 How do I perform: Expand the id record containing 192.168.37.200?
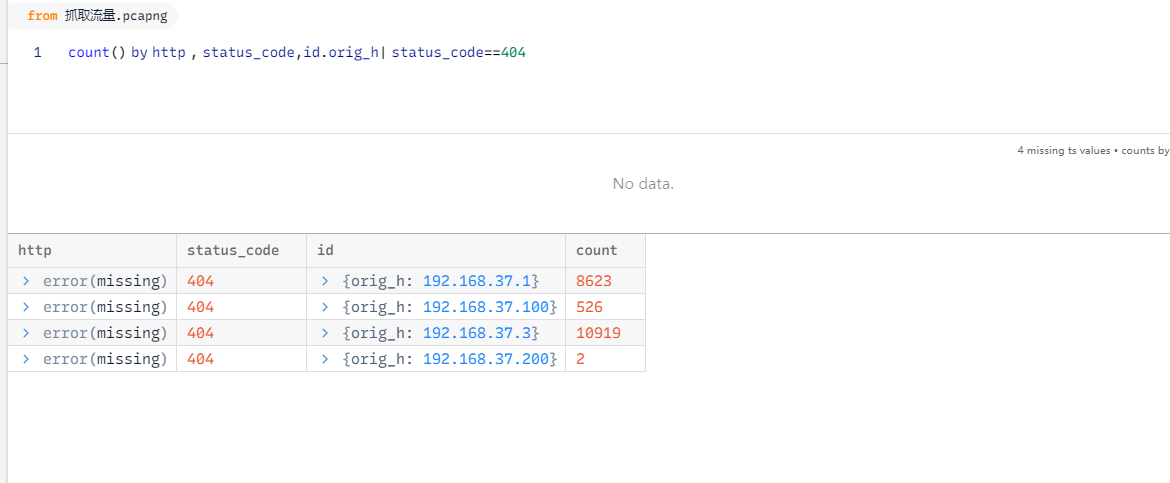pyautogui.click(x=325, y=359)
